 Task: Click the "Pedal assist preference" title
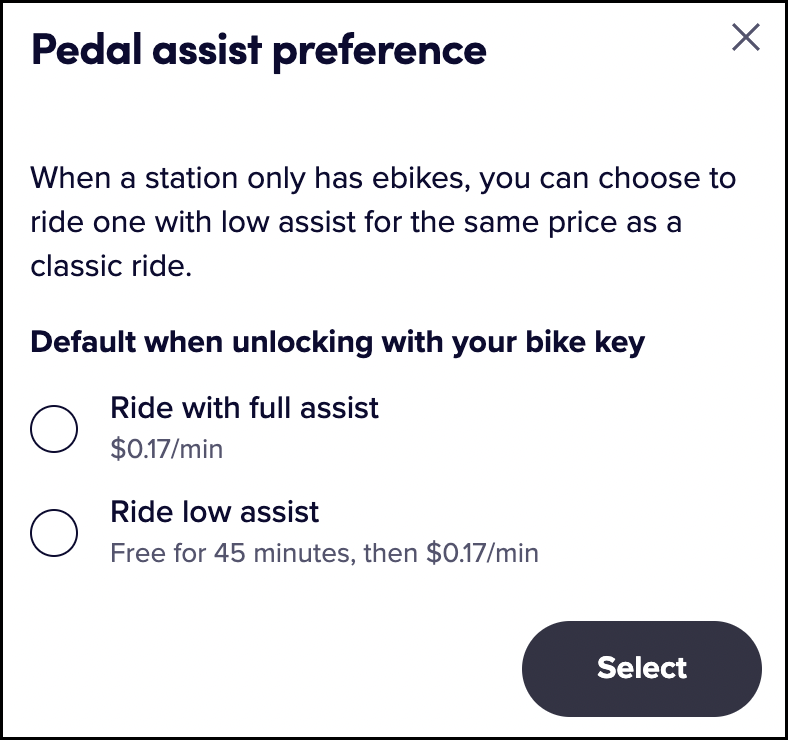[x=259, y=49]
